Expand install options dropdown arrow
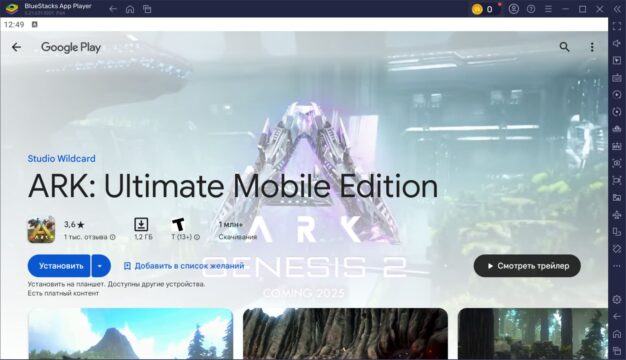626x360 pixels. 101,266
